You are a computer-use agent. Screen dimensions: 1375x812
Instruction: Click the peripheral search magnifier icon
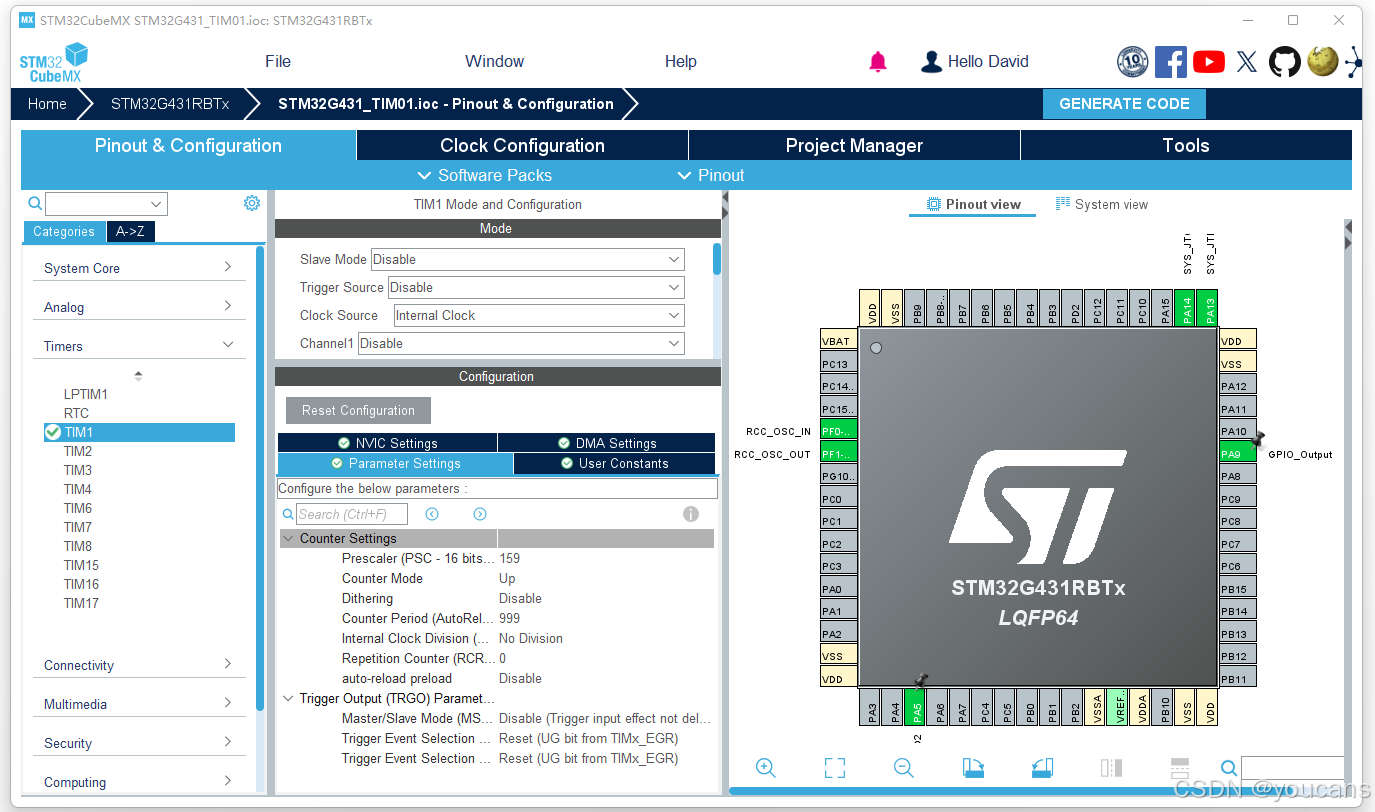pos(35,204)
